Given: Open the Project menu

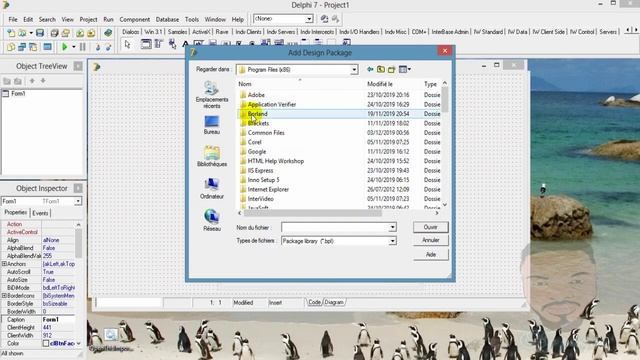Looking at the screenshot, I should [x=88, y=19].
